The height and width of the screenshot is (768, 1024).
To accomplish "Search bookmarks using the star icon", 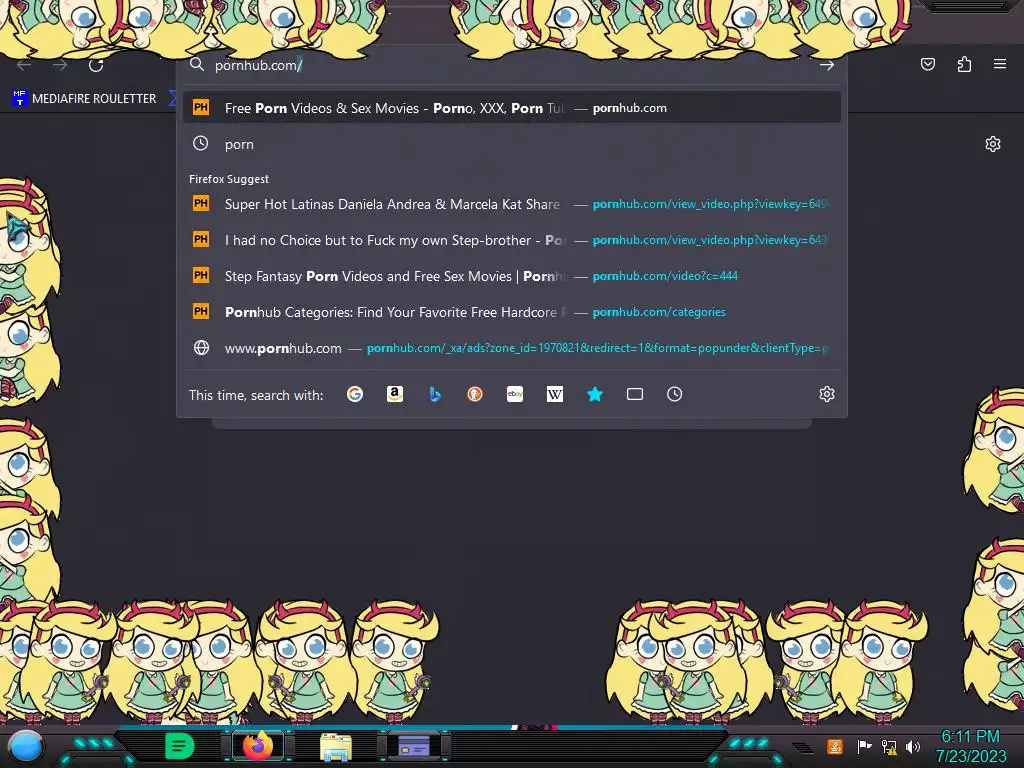I will [x=595, y=394].
